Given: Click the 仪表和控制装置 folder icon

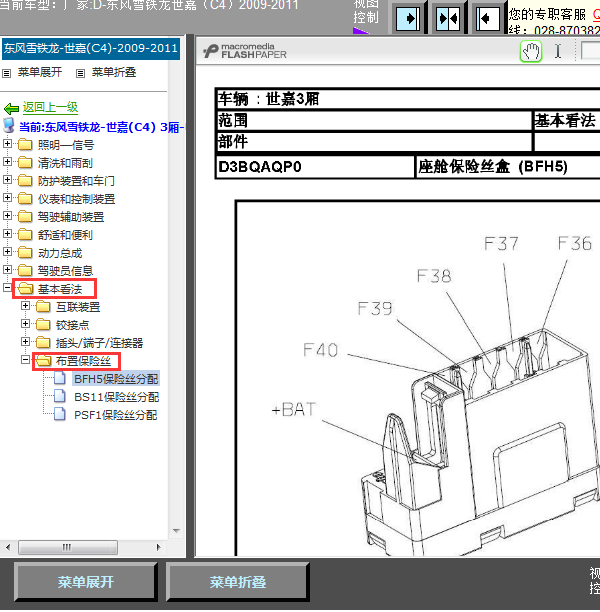Looking at the screenshot, I should [x=25, y=199].
